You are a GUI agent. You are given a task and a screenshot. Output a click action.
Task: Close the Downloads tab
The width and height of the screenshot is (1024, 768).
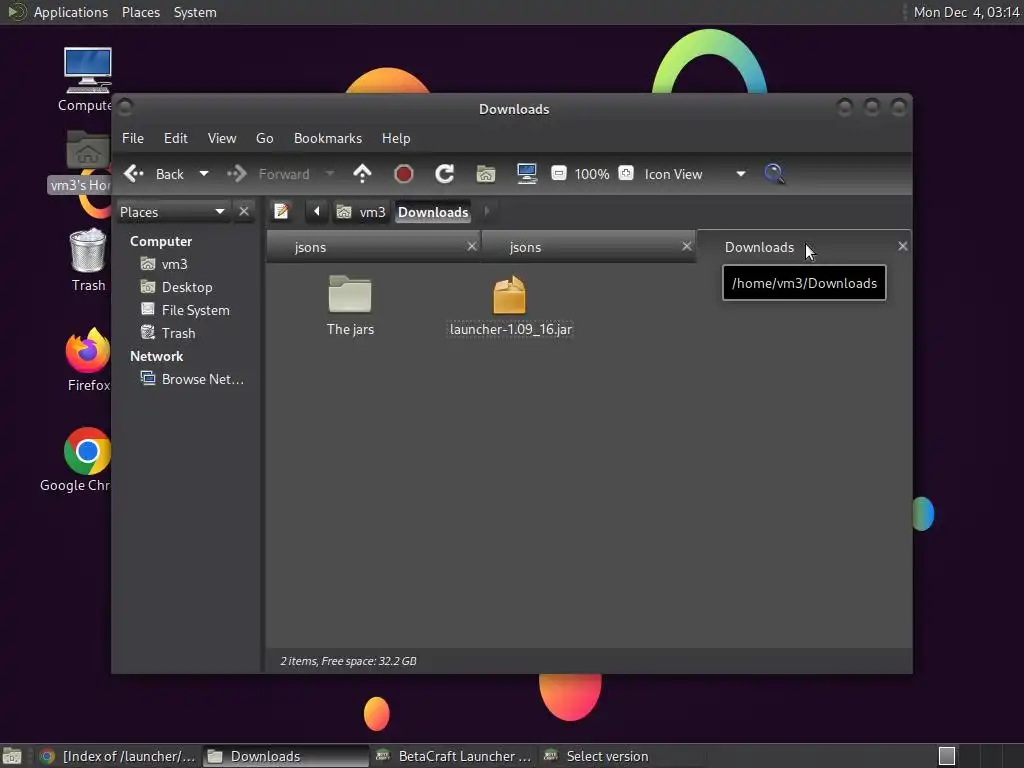[x=903, y=246]
